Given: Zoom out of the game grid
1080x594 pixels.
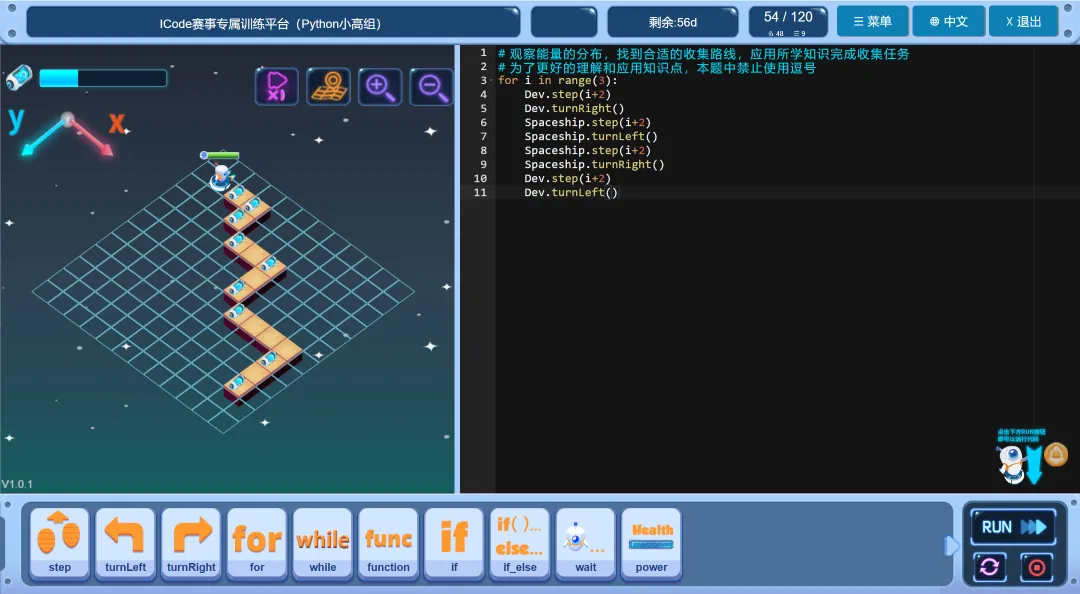Looking at the screenshot, I should click(432, 87).
